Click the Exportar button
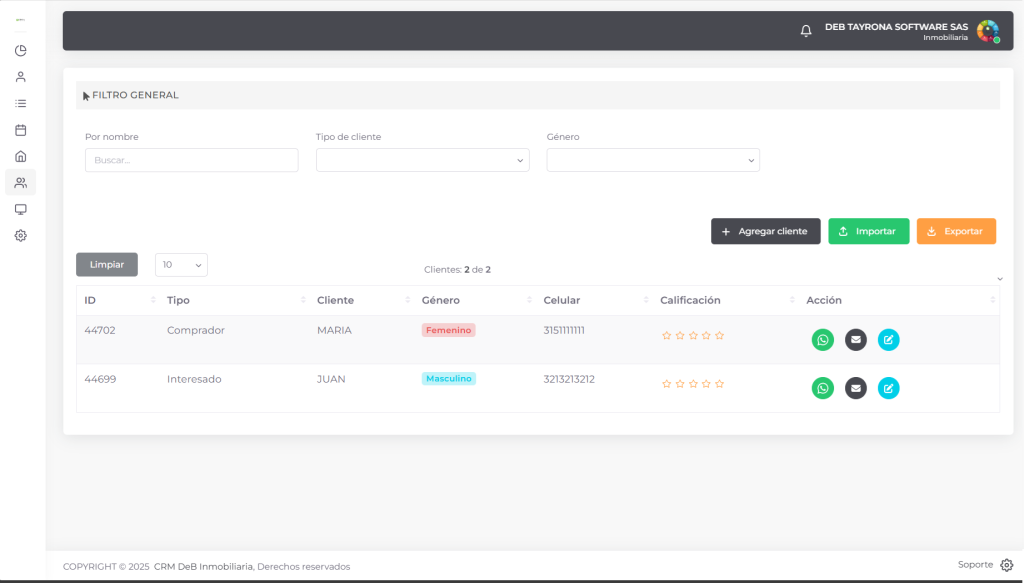The height and width of the screenshot is (583, 1024). [955, 231]
